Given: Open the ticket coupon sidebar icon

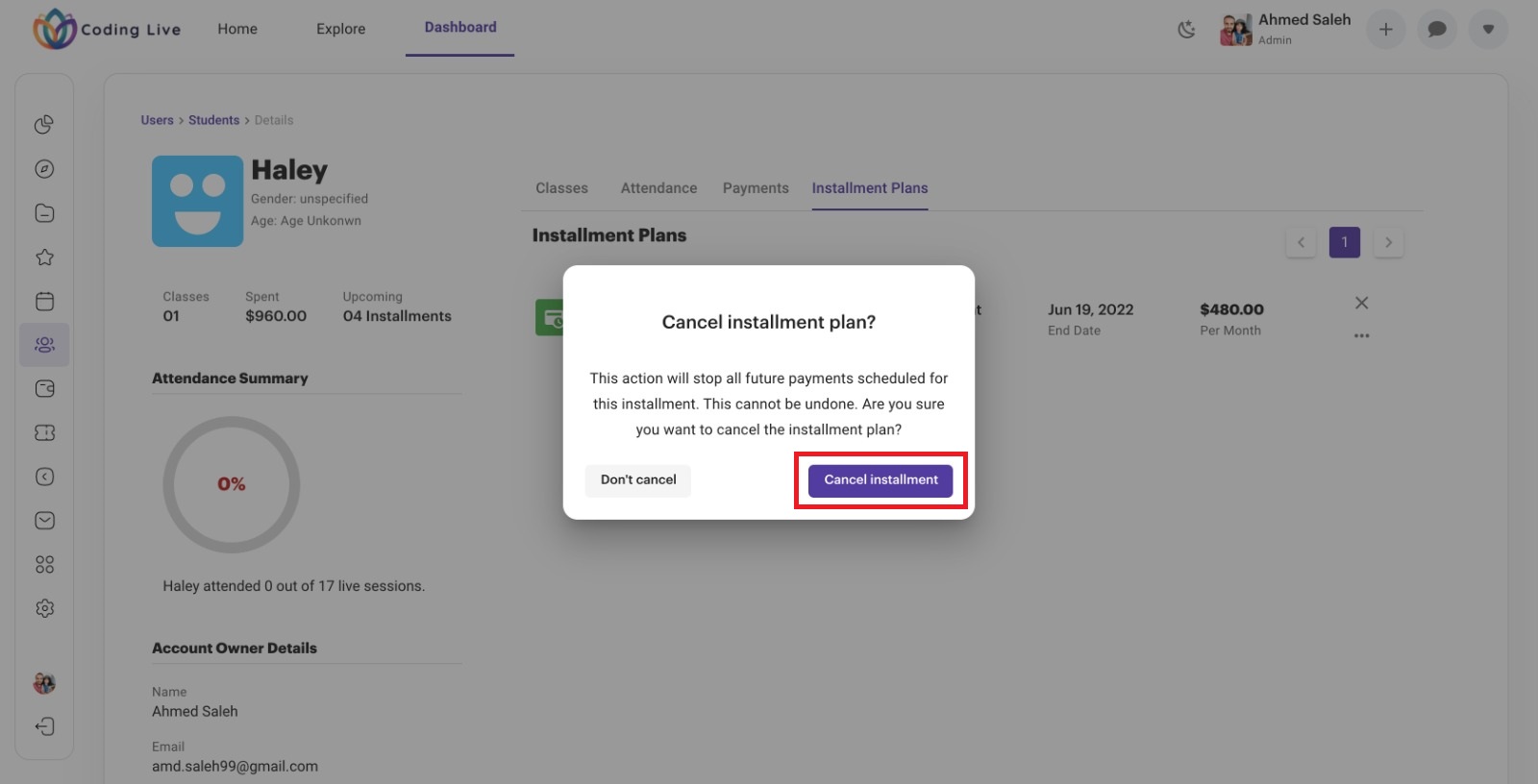Looking at the screenshot, I should 44,432.
